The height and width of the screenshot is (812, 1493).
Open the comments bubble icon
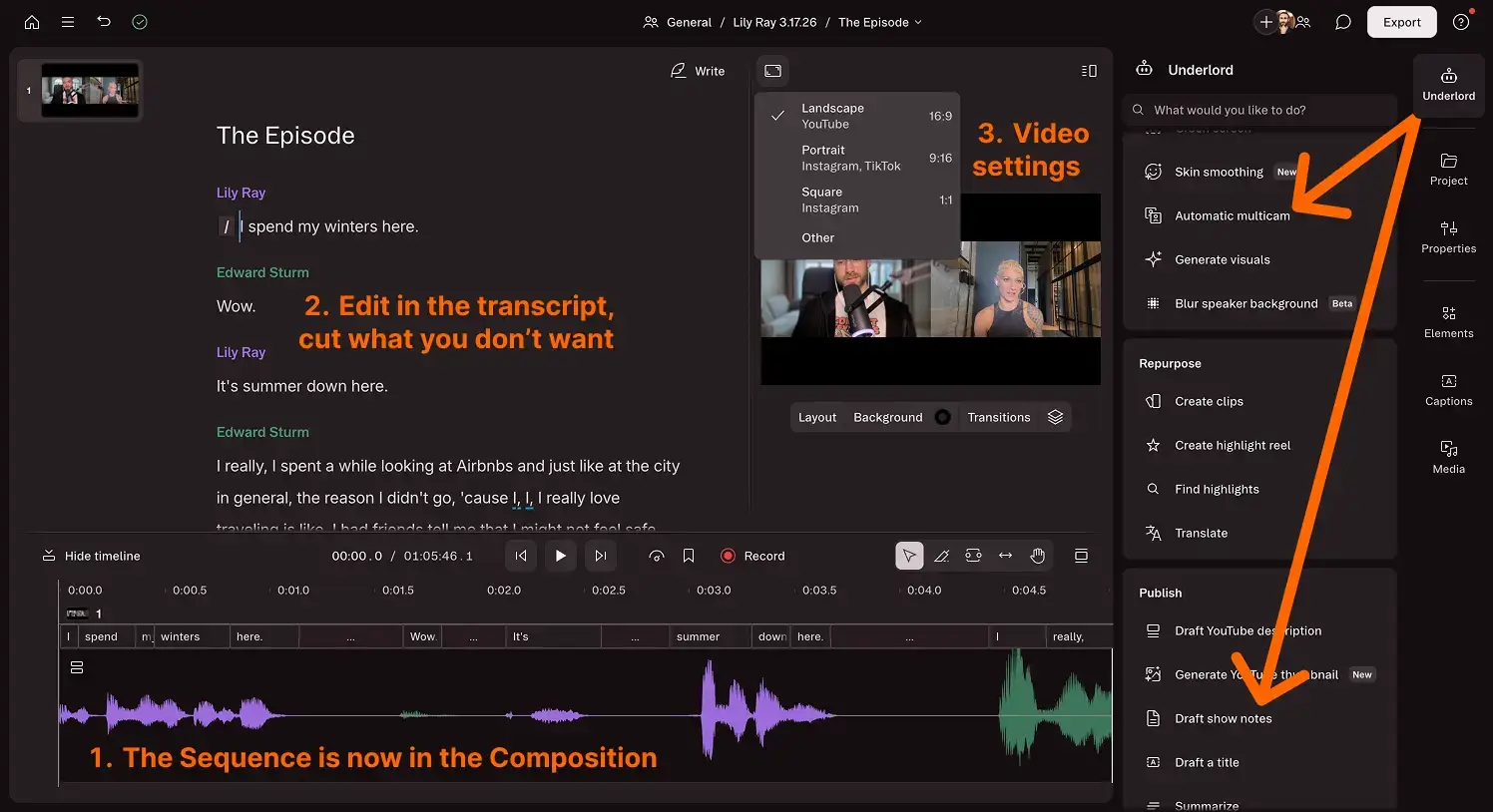(1343, 22)
